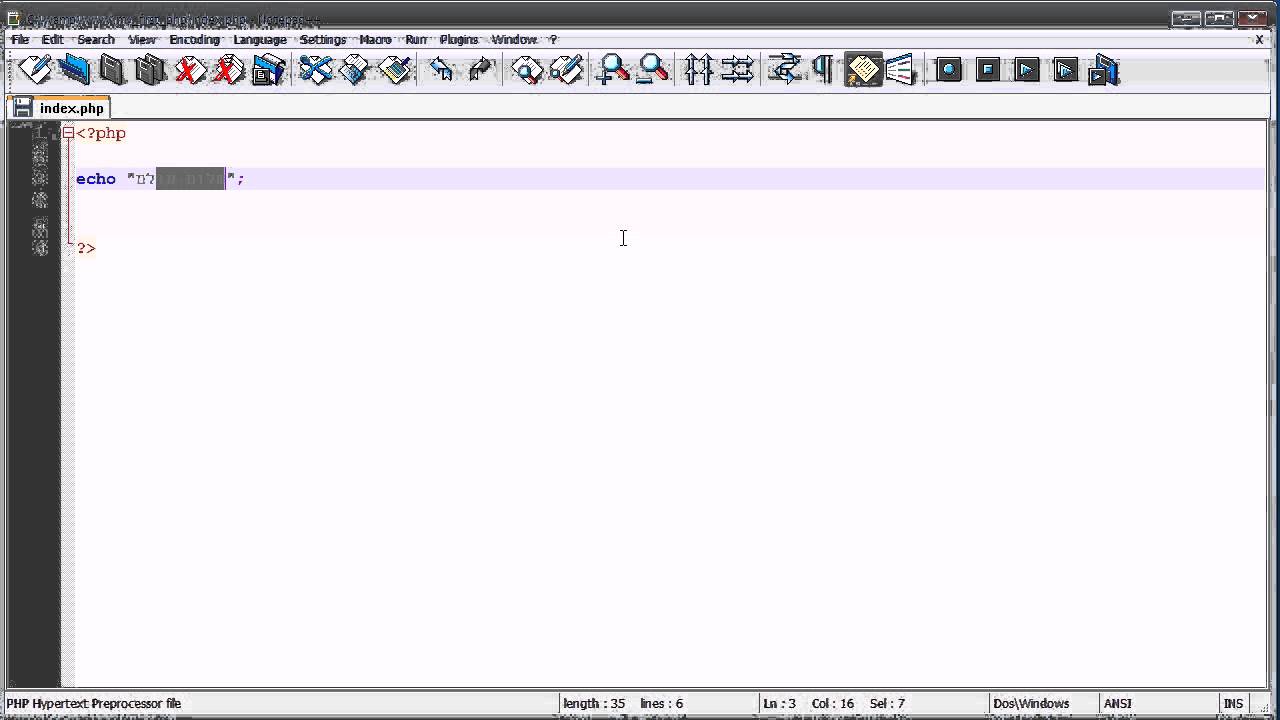Click the New file toolbar icon

[x=35, y=70]
